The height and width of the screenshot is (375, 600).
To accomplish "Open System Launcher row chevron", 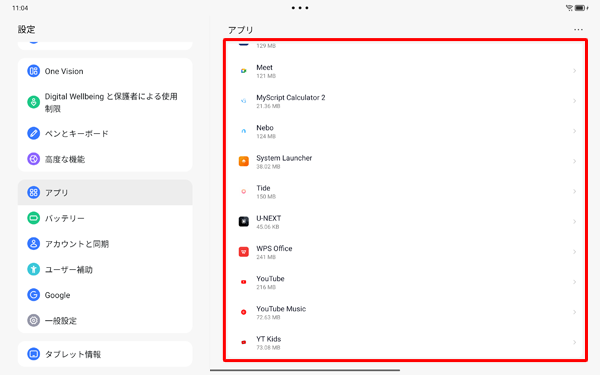I will [574, 161].
